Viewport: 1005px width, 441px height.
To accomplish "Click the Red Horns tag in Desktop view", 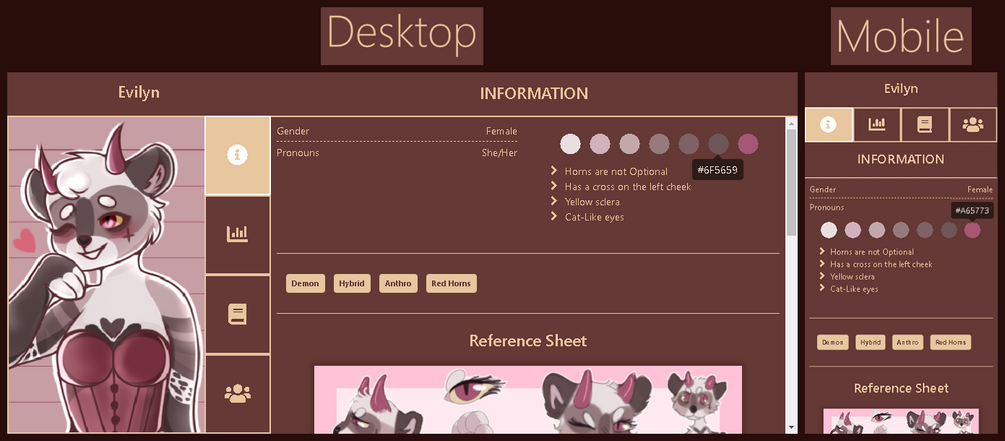I will tap(451, 283).
